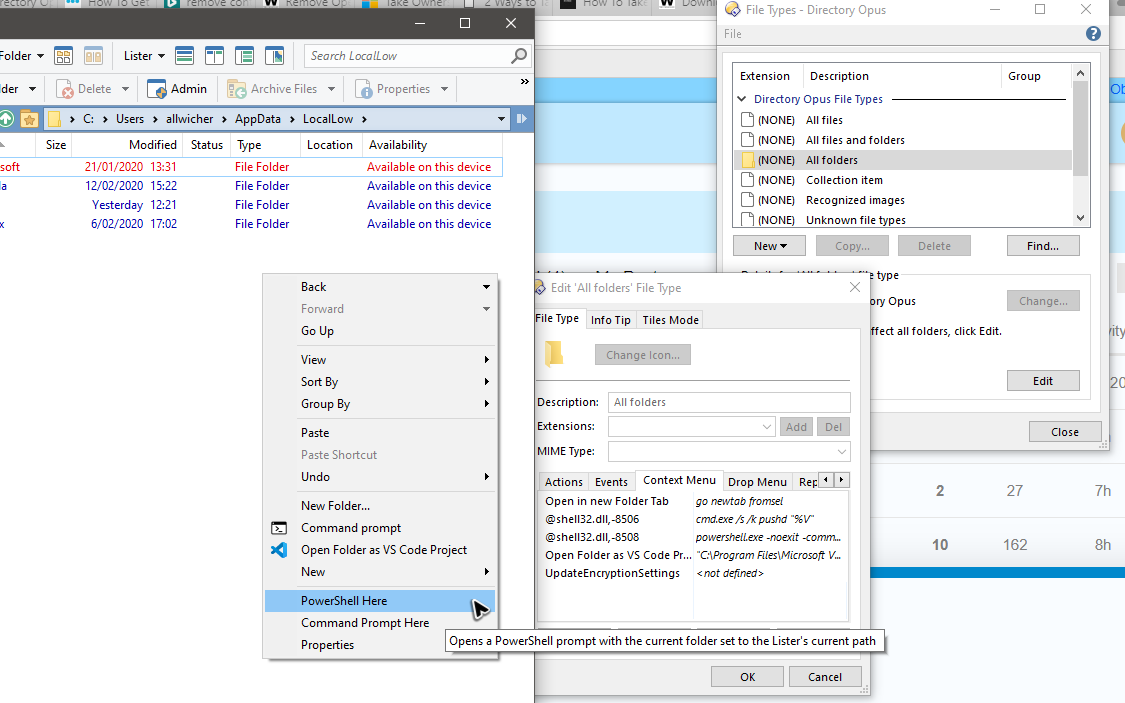Open the Group By submenu

click(x=380, y=405)
